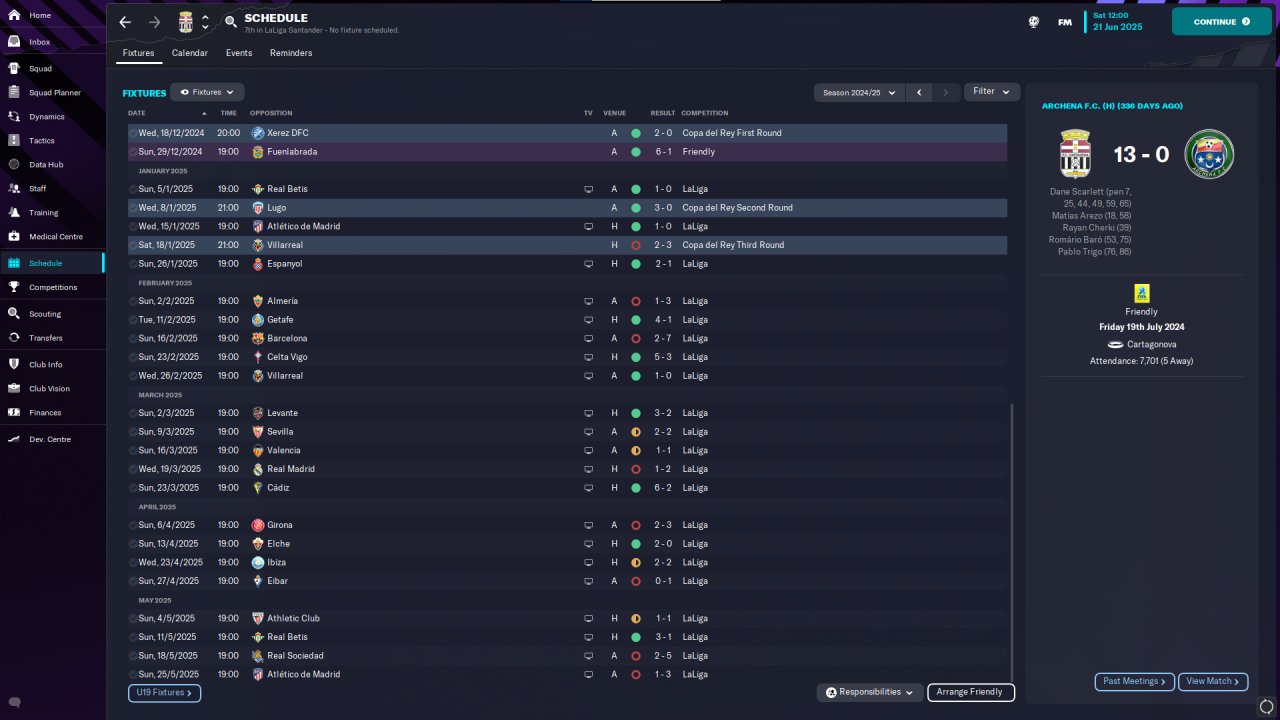Click the Fuenlabrada opposition name
The height and width of the screenshot is (720, 1280).
292,152
